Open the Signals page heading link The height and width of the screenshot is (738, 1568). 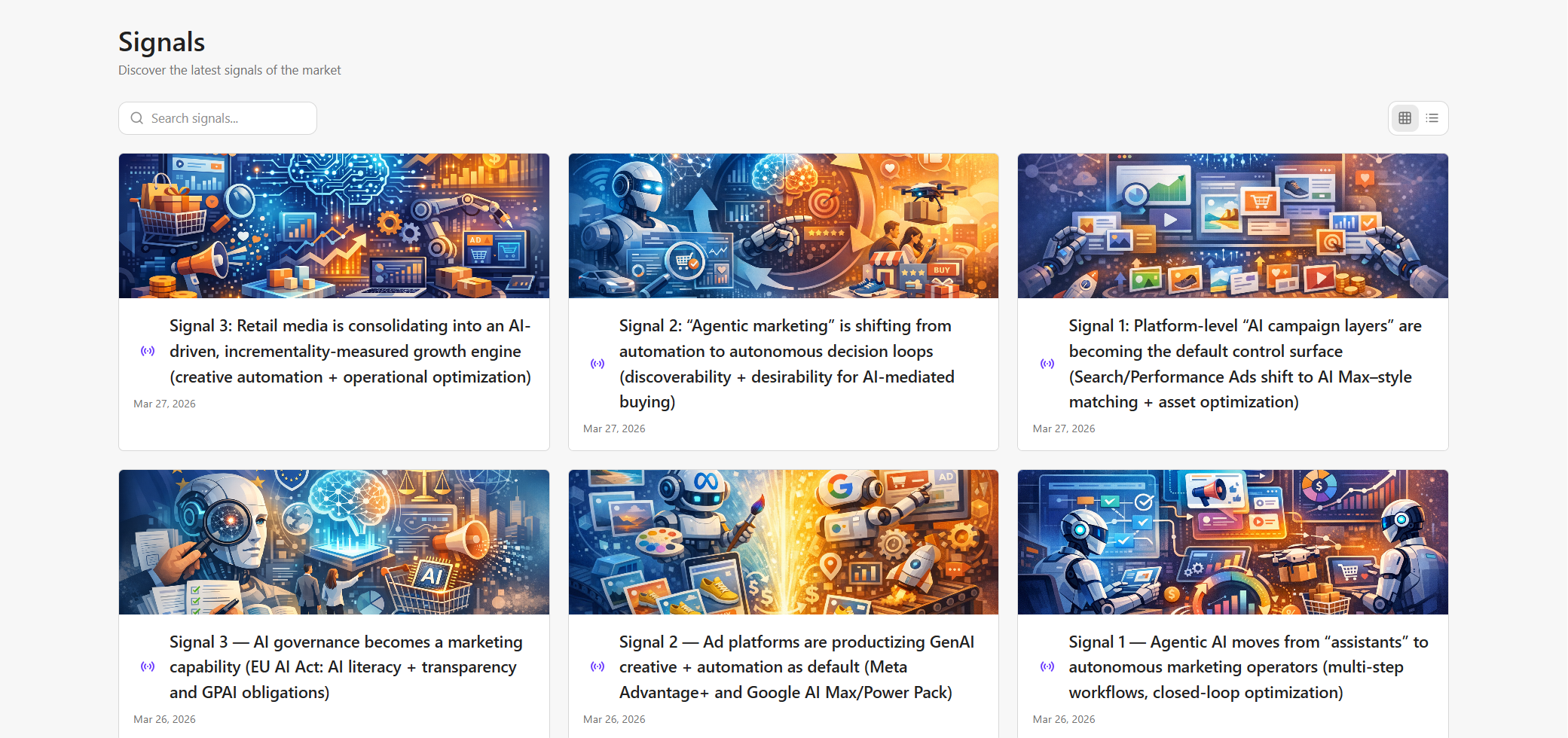161,42
